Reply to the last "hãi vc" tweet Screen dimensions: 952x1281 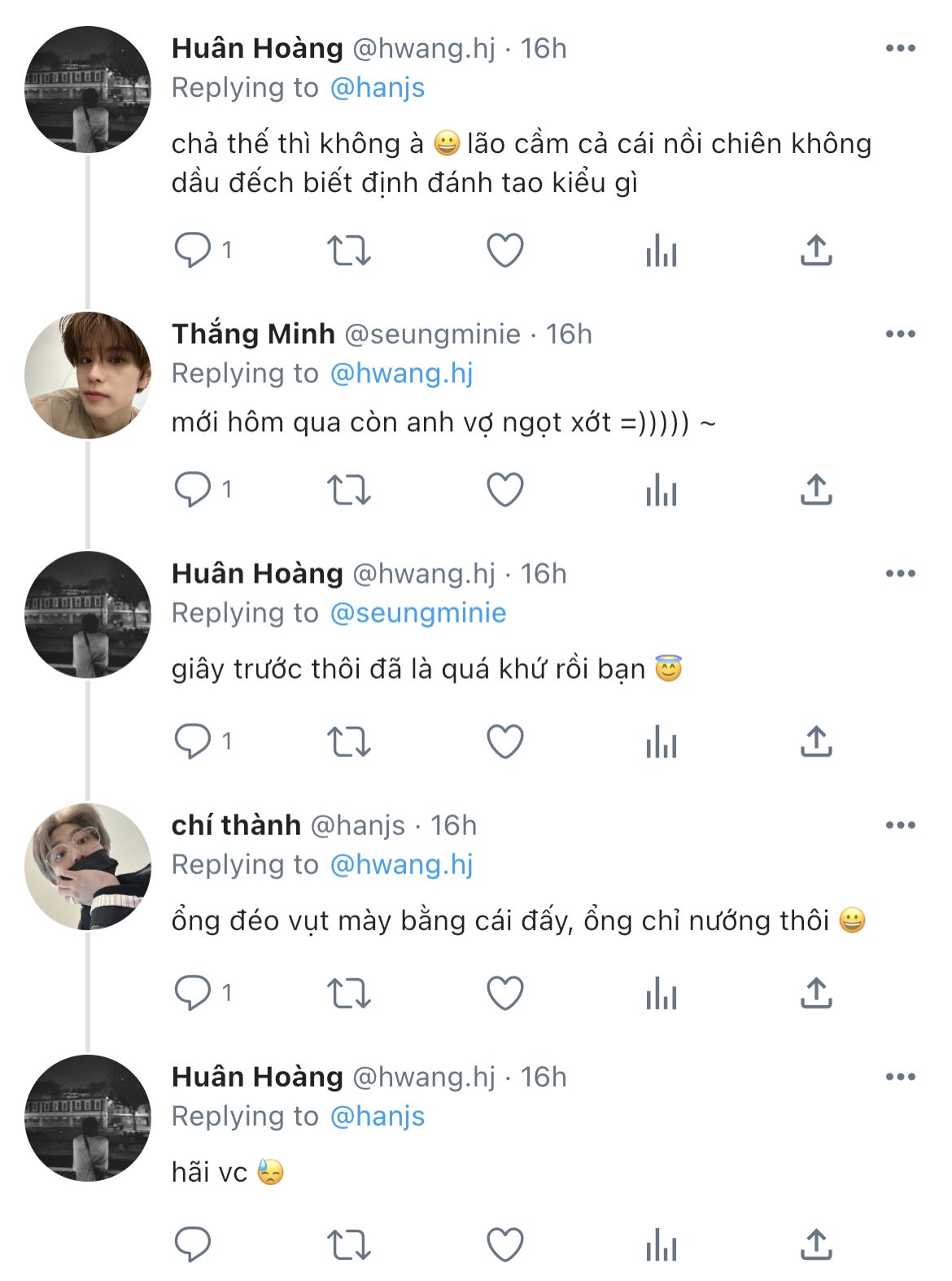pos(193,1245)
